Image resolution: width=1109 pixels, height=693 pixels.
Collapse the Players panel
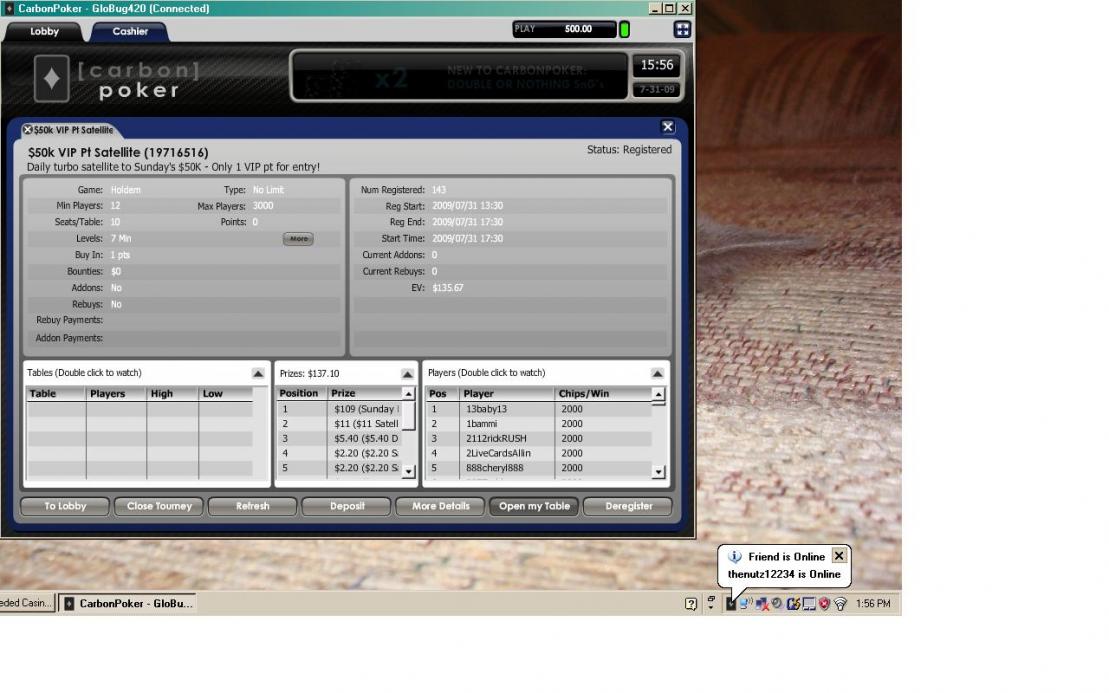pyautogui.click(x=657, y=373)
